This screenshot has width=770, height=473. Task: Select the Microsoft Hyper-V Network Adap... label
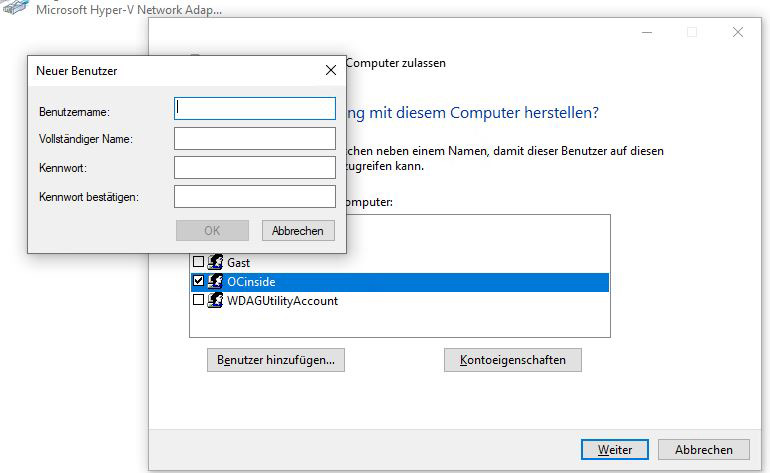[129, 9]
